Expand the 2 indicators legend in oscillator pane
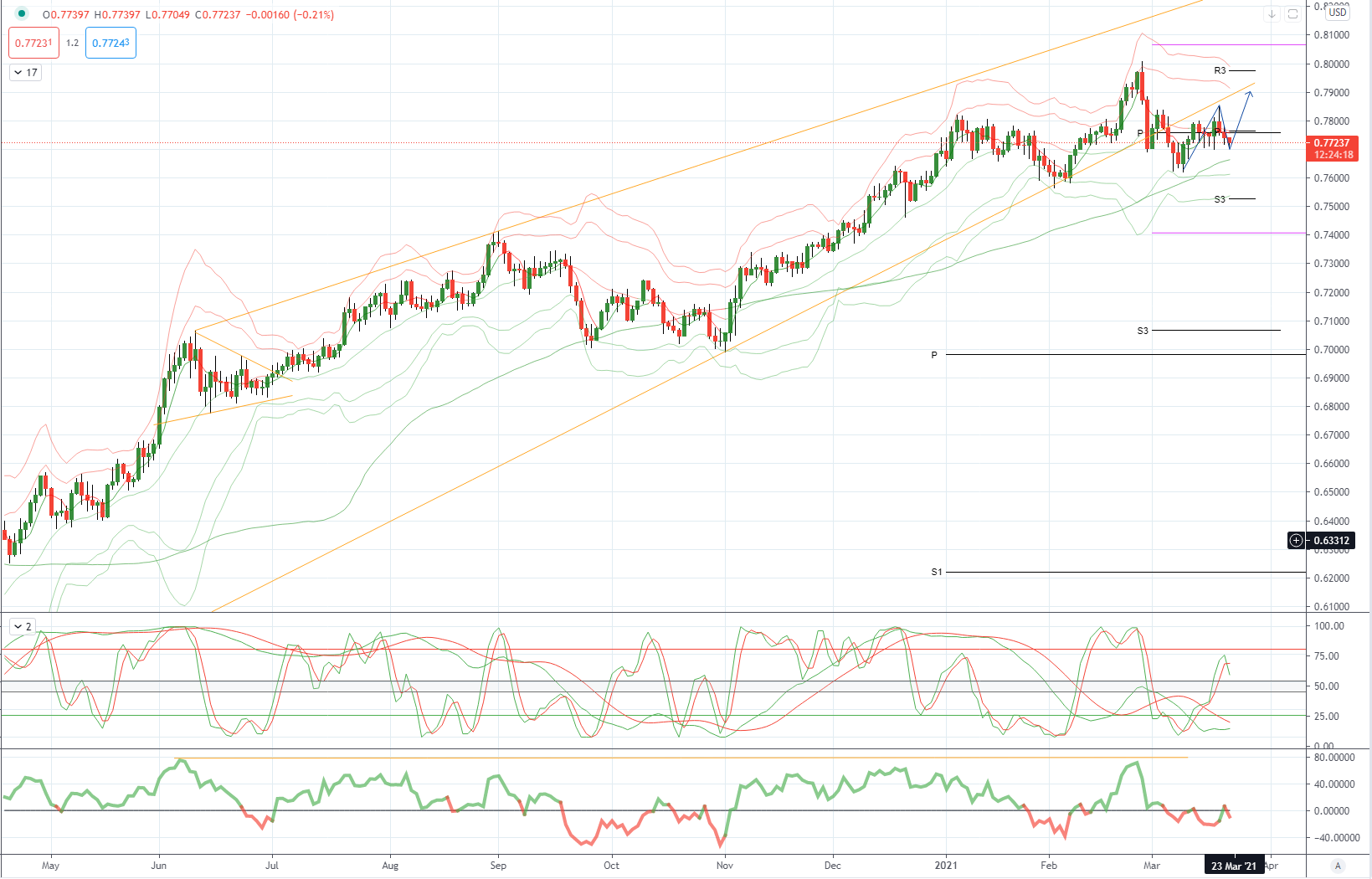This screenshot has height=879, width=1372. click(x=23, y=626)
